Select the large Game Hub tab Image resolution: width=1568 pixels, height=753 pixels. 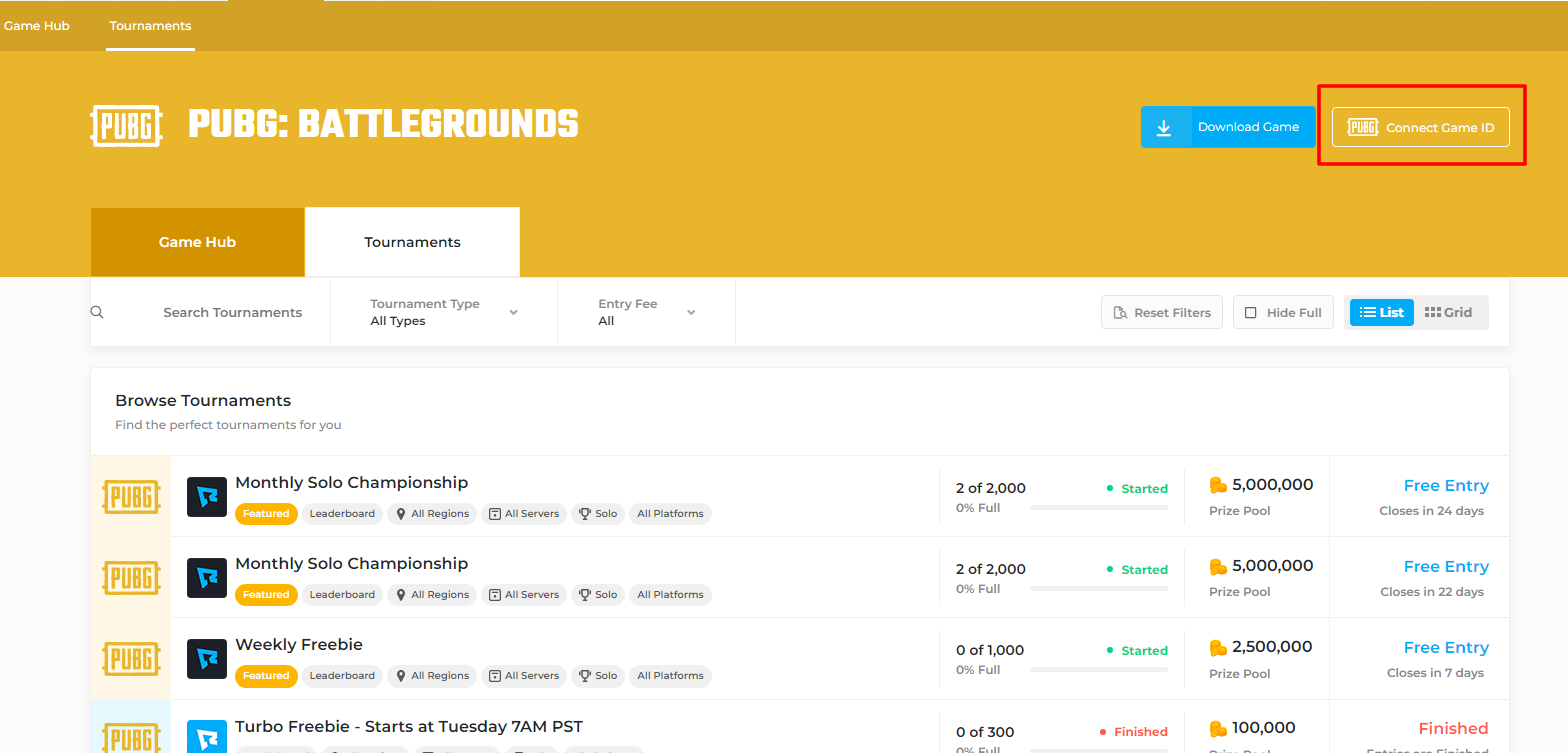pyautogui.click(x=197, y=242)
